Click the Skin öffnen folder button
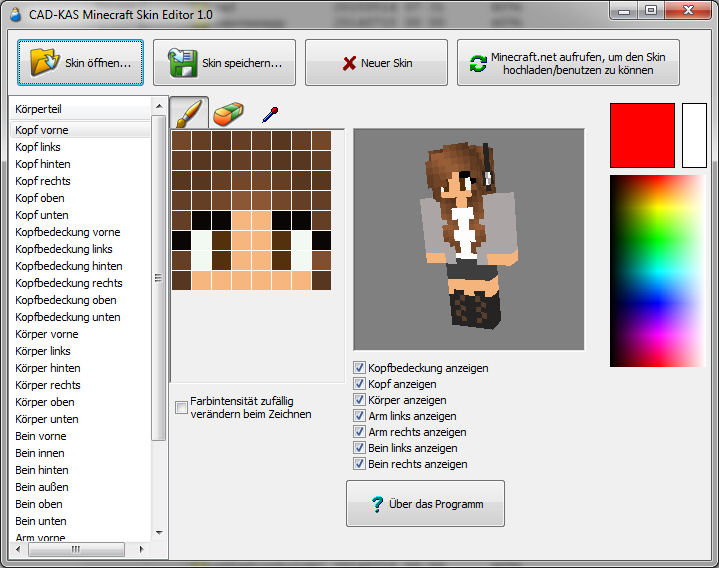719x568 pixels. pyautogui.click(x=80, y=63)
